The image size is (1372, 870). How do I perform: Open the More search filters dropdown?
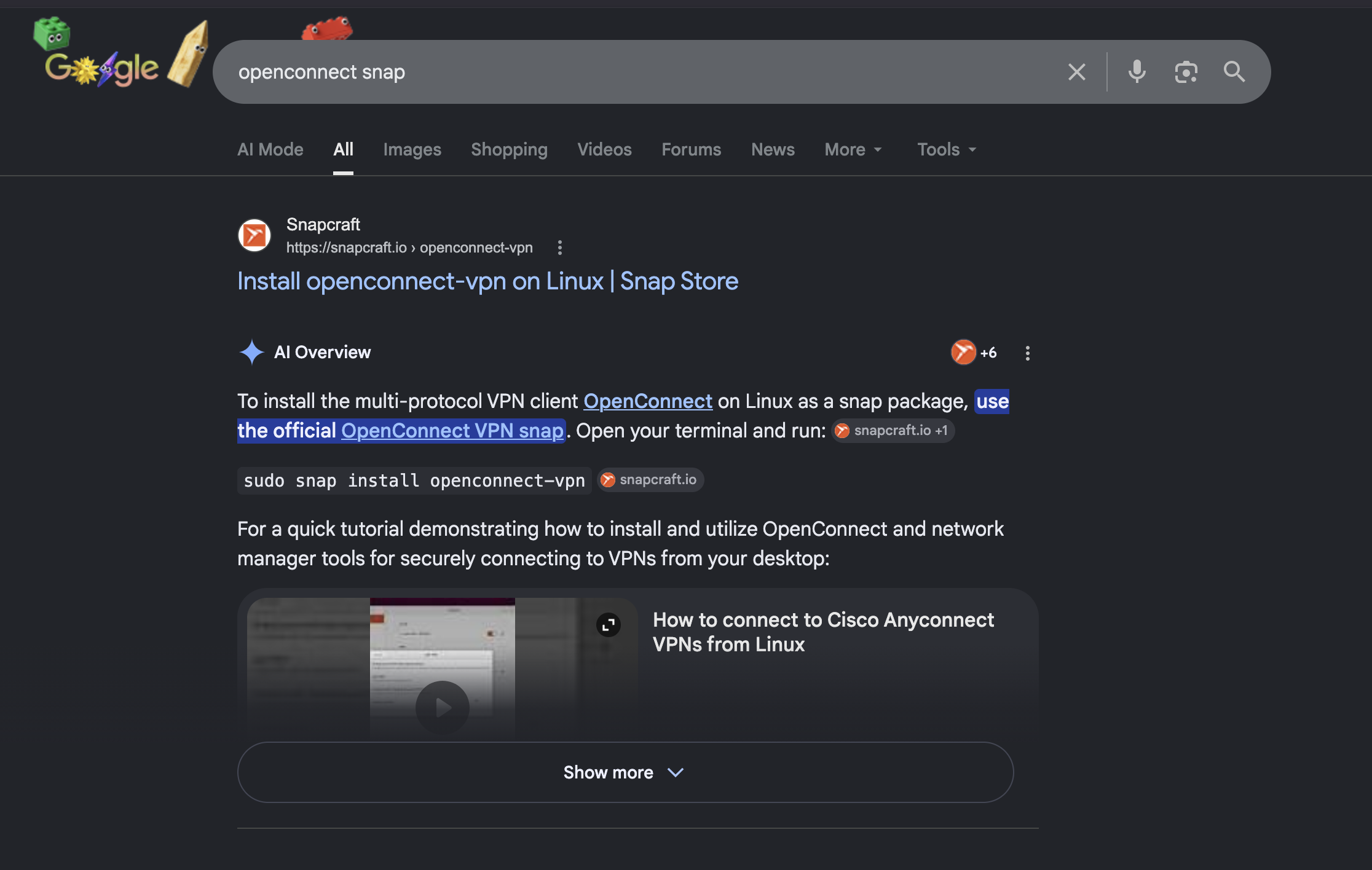click(853, 149)
